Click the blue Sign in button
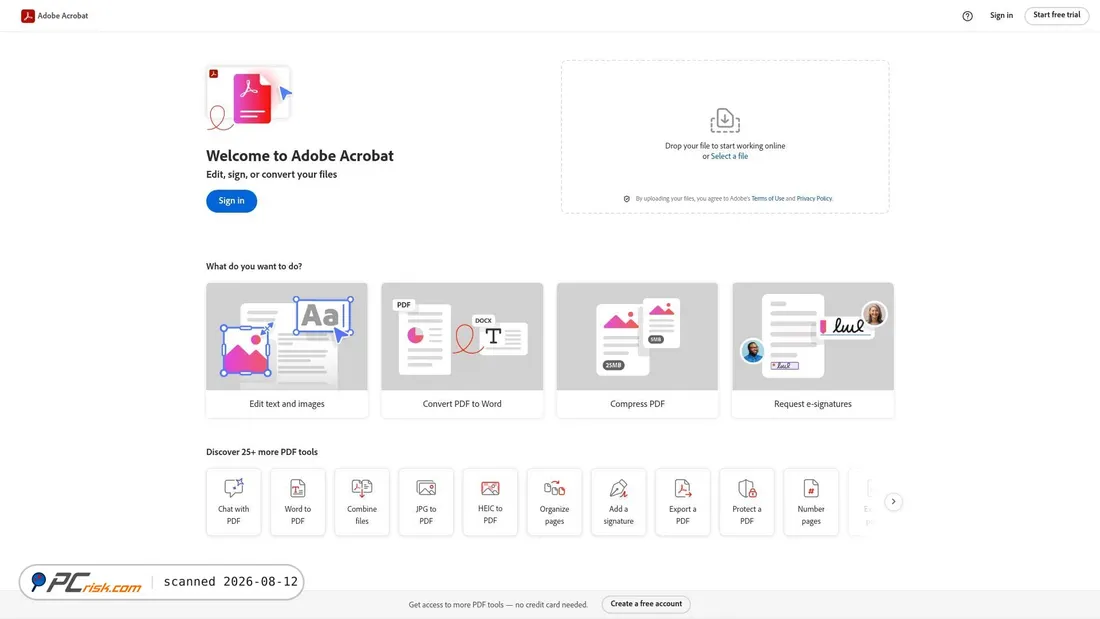 232,201
